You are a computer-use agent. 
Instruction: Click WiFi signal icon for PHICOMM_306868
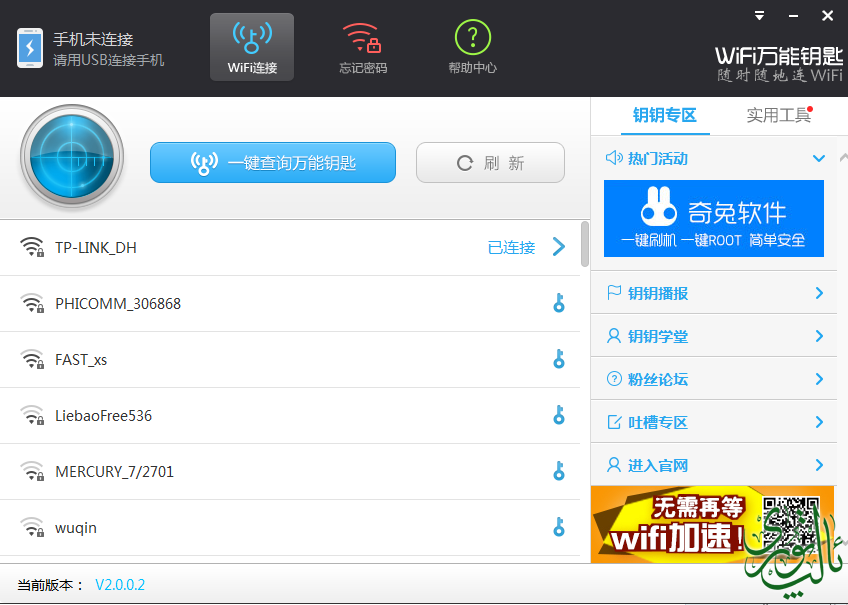pos(32,303)
